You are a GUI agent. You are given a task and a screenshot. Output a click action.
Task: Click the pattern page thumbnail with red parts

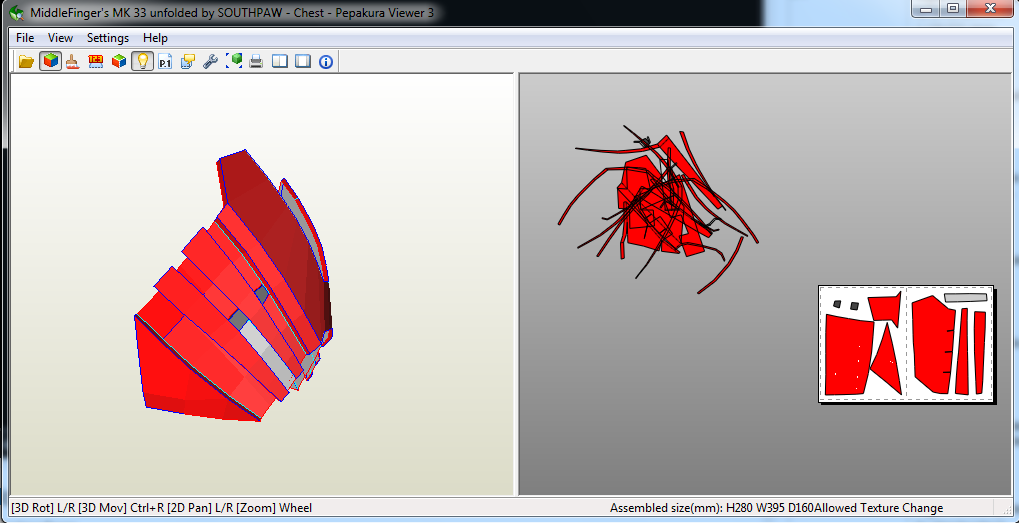(906, 344)
